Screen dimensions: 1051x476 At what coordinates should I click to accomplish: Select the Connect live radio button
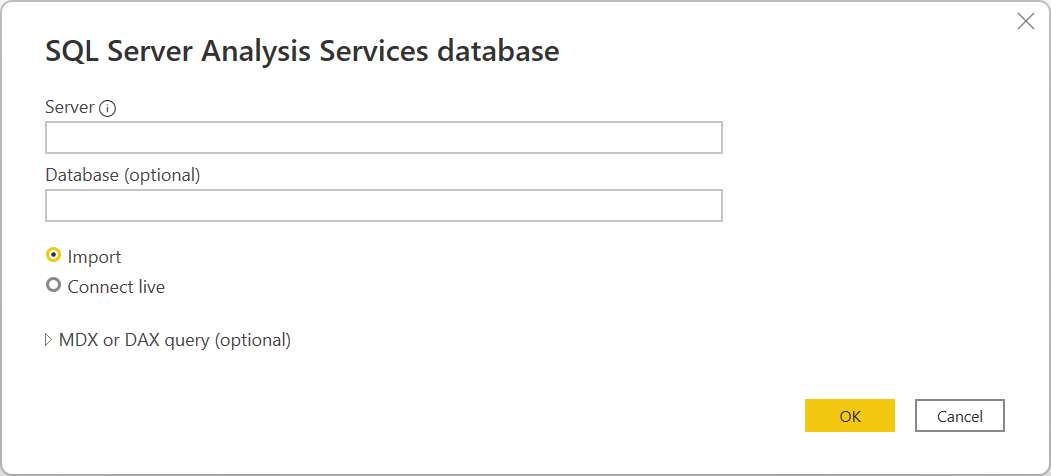click(54, 285)
